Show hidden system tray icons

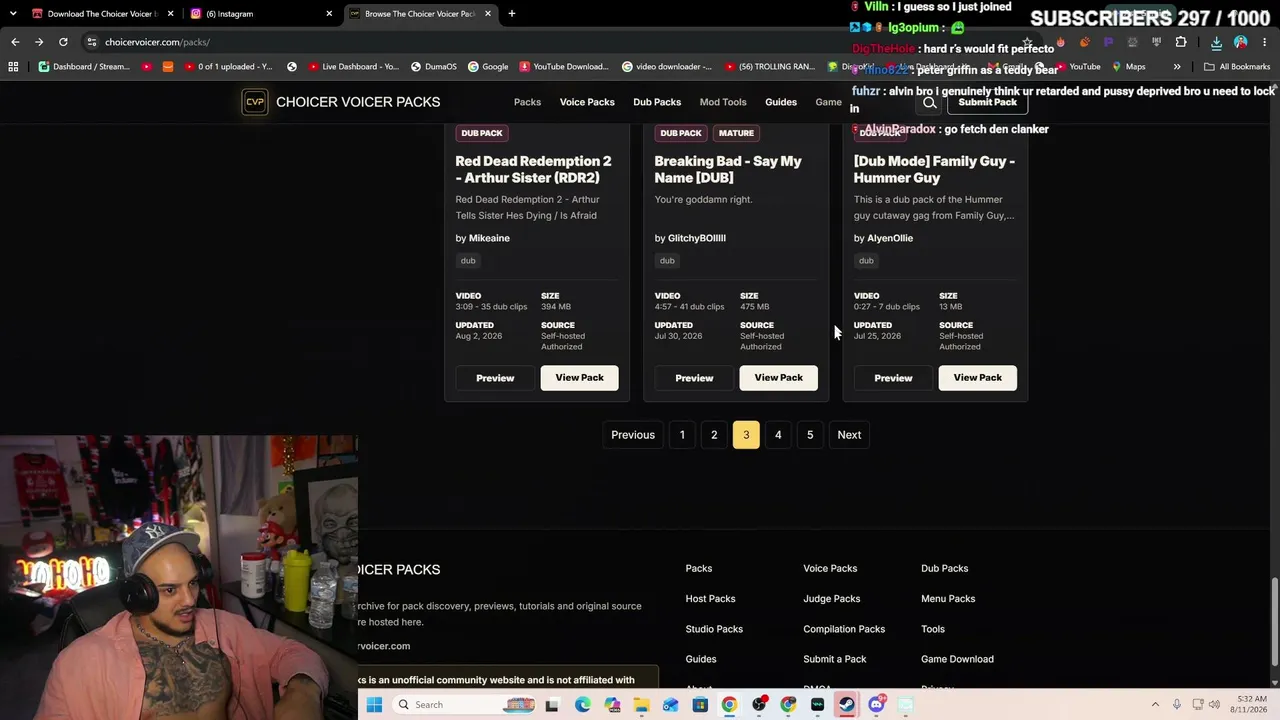[x=1155, y=705]
